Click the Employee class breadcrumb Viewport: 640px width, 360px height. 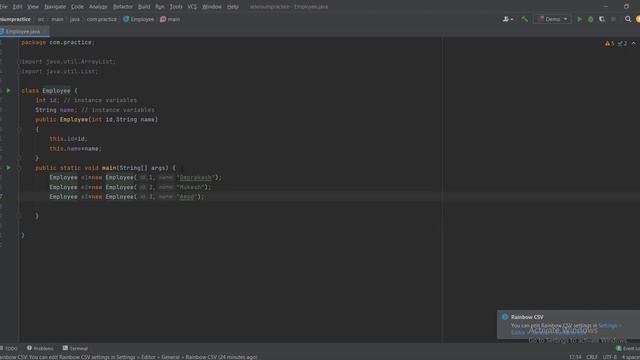[x=139, y=19]
